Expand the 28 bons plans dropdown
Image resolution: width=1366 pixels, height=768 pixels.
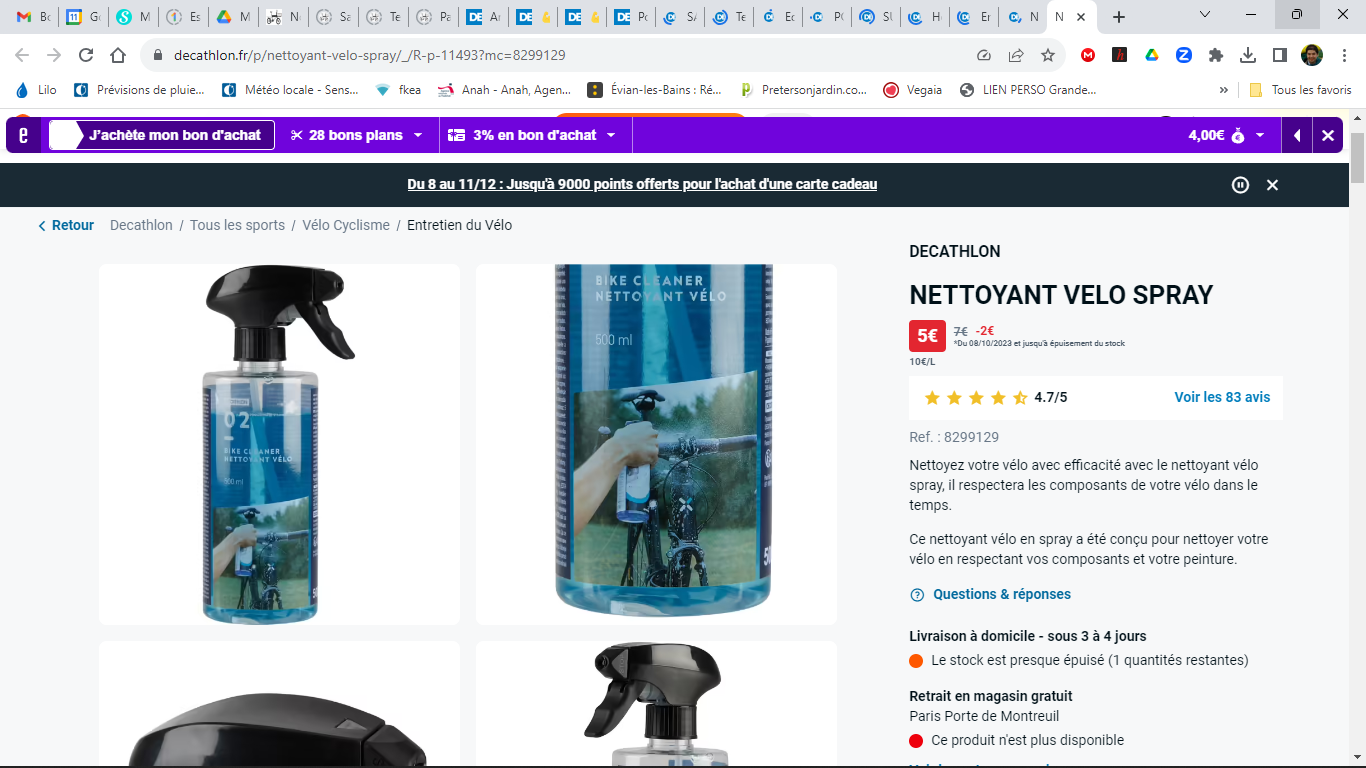point(356,135)
